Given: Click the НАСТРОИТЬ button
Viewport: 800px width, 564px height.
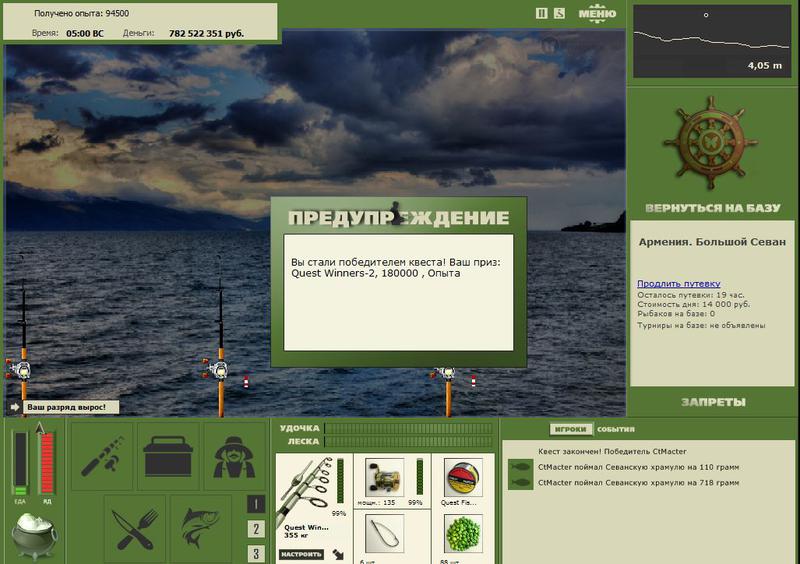Looking at the screenshot, I should [302, 554].
